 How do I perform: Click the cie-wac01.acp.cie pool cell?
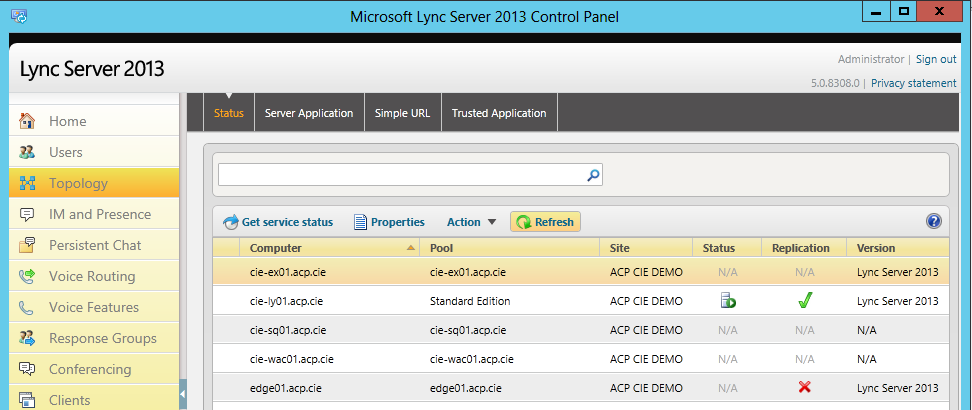[x=472, y=359]
